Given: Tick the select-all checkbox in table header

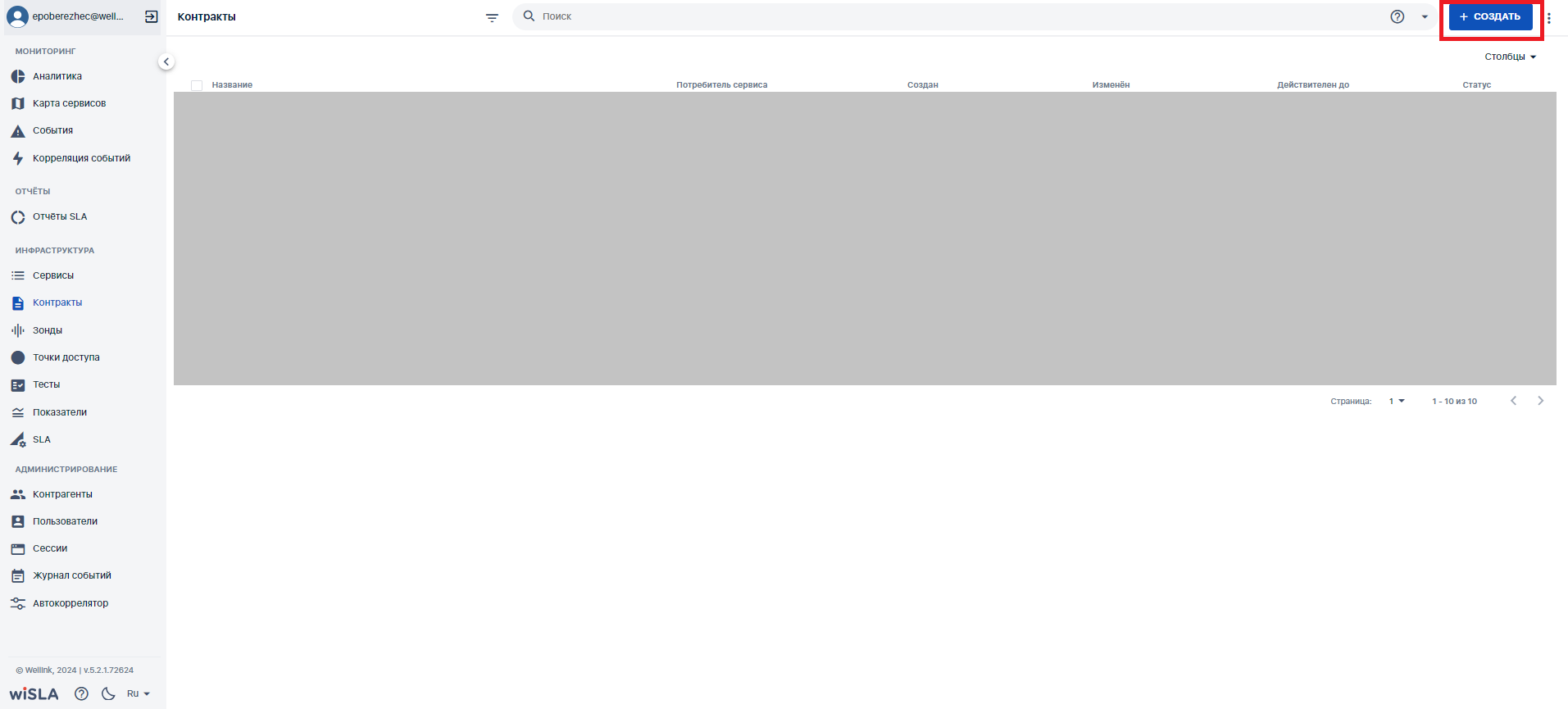Looking at the screenshot, I should pos(197,85).
